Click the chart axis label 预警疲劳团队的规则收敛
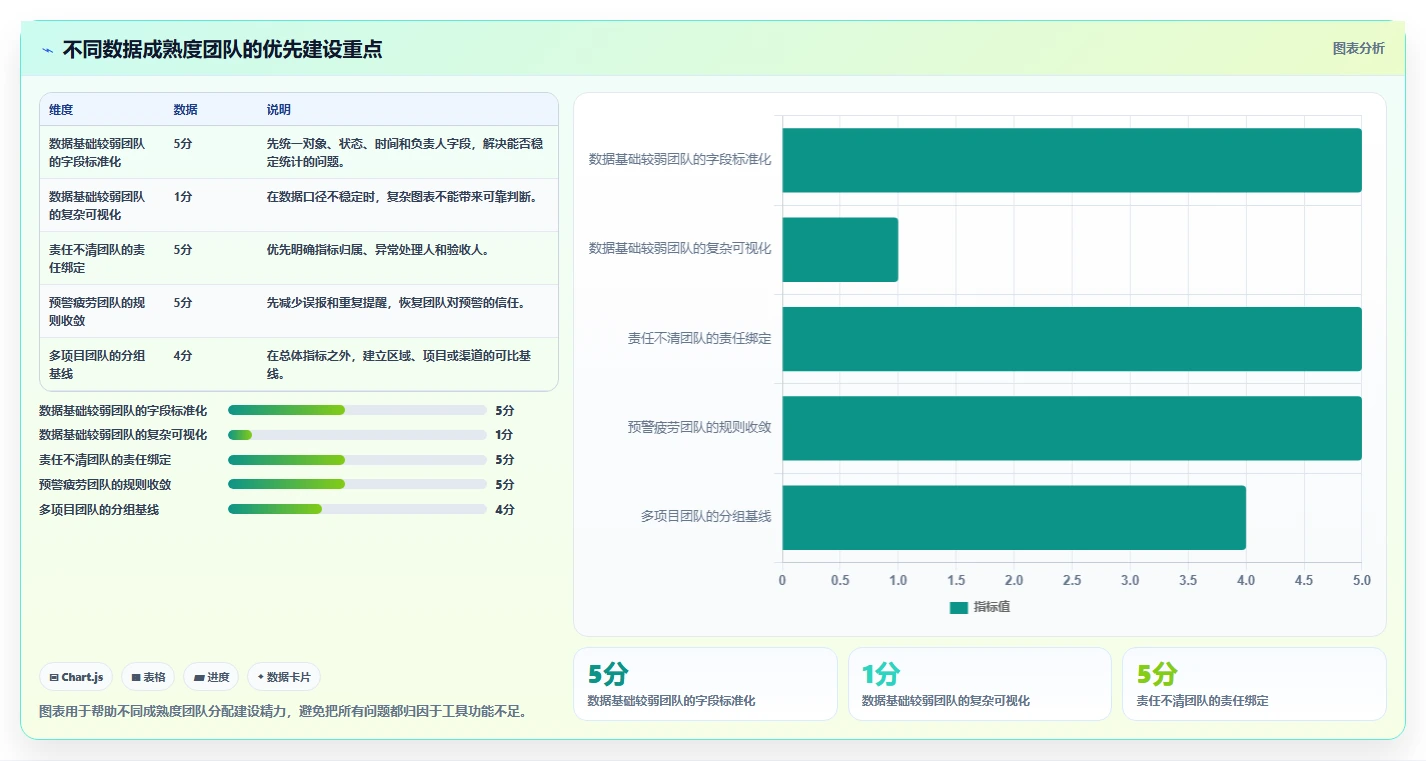Viewport: 1426px width, 761px height. pos(700,428)
